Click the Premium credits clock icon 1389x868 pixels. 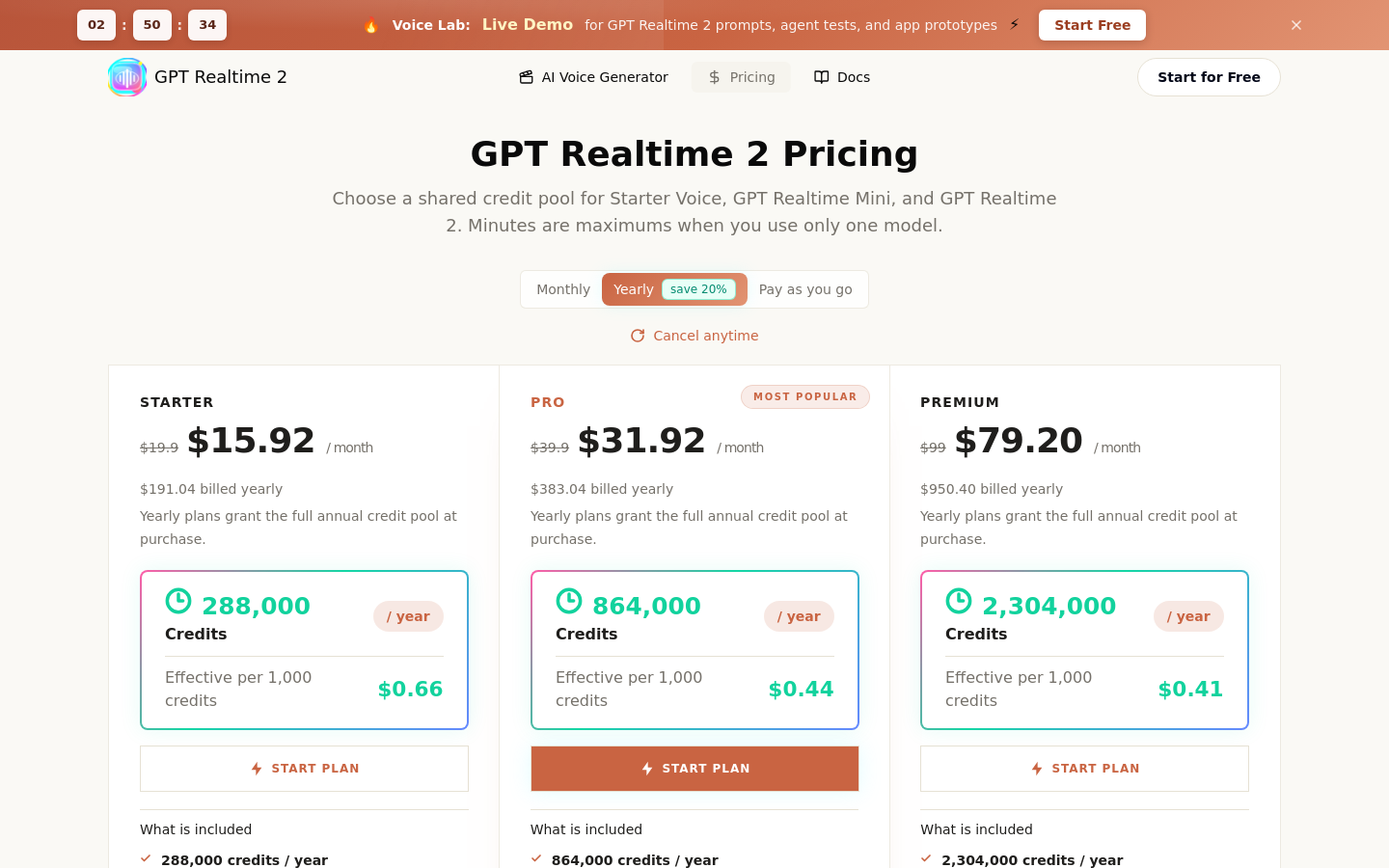point(959,601)
